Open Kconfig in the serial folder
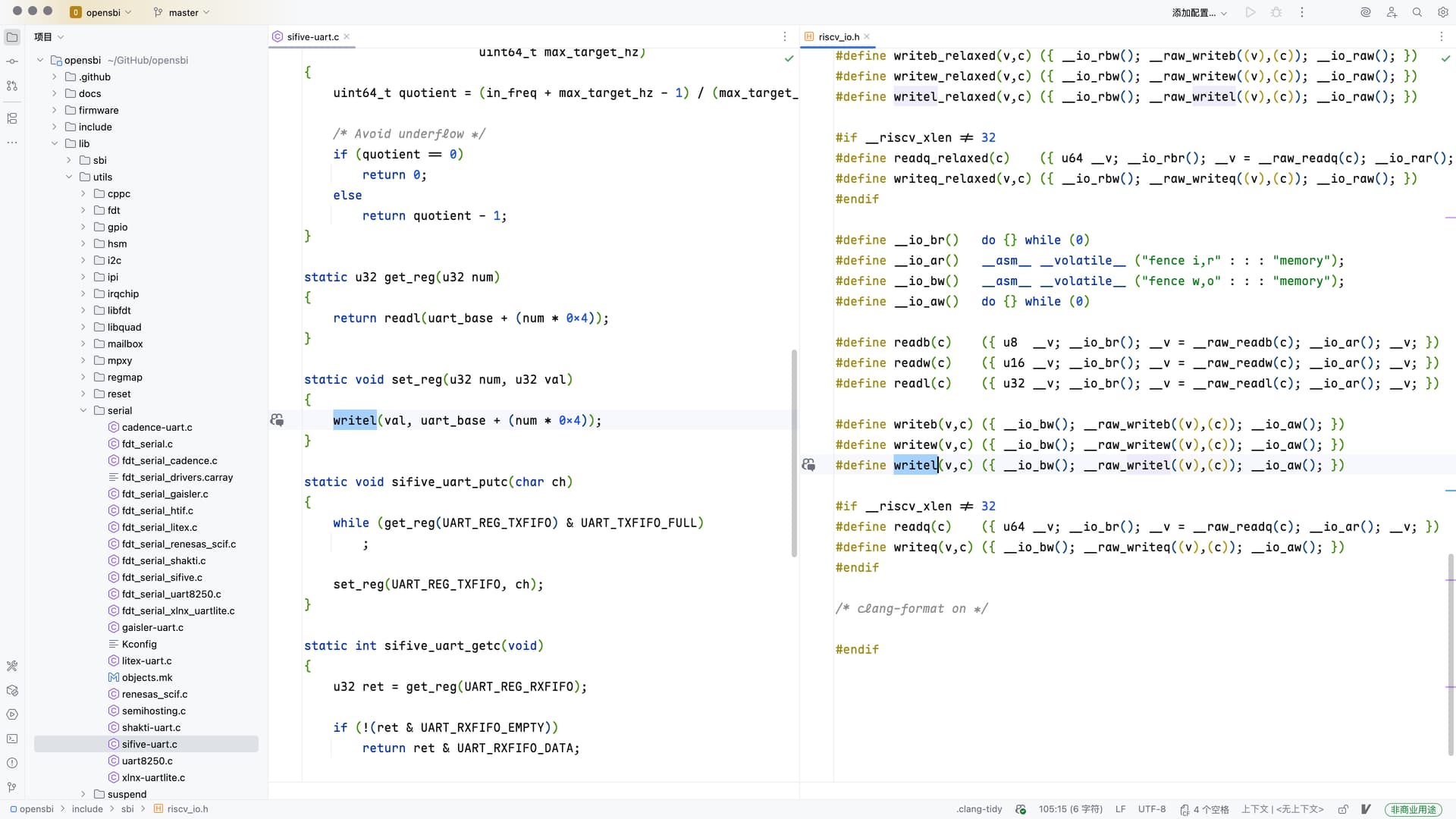The height and width of the screenshot is (819, 1456). coord(139,644)
